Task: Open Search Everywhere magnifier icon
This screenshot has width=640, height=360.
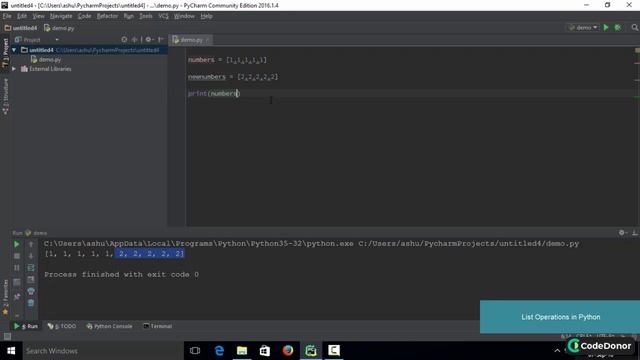Action: [x=635, y=27]
